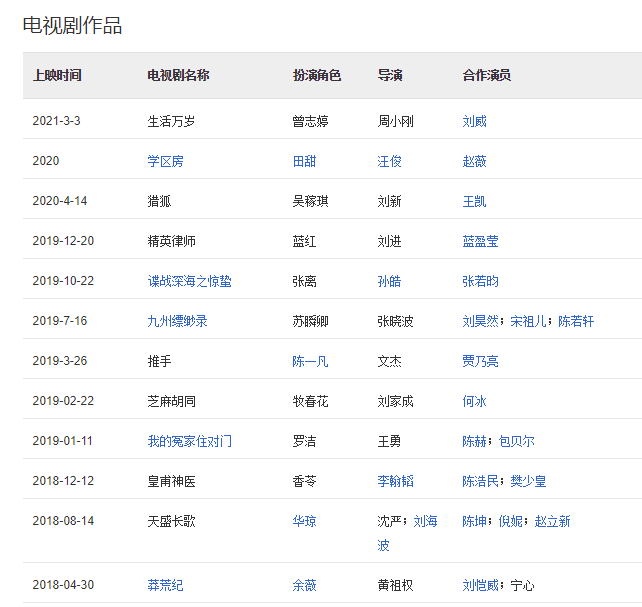Click the 电视剧名称 column header

tap(178, 75)
